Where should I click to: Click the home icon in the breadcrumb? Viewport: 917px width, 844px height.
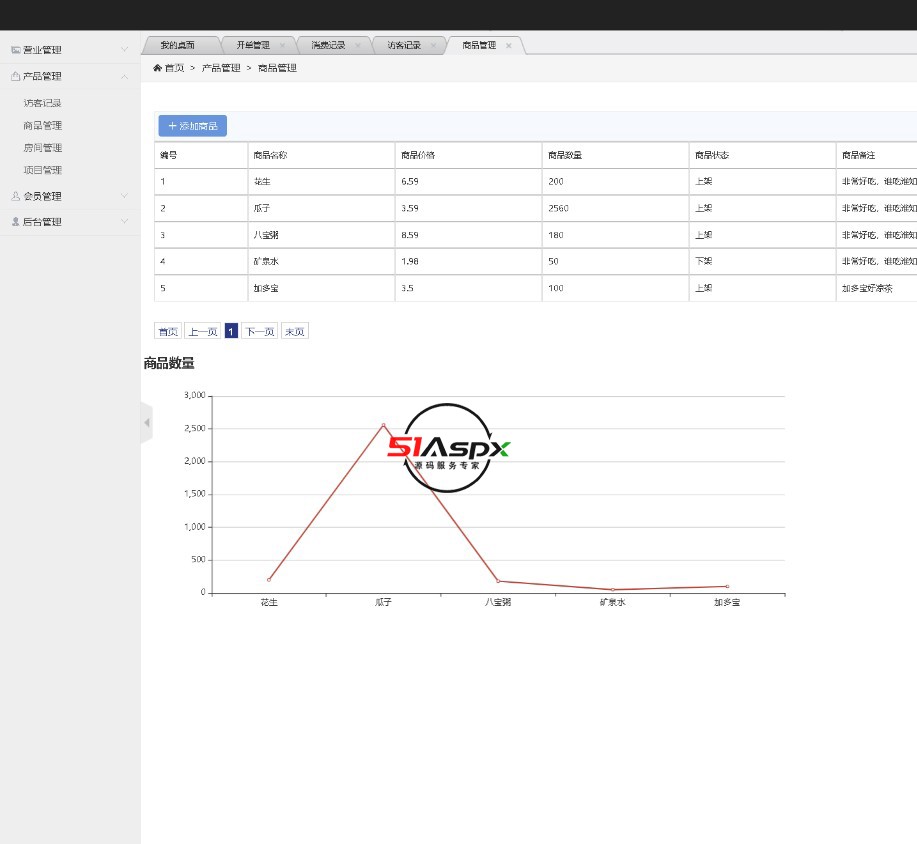click(x=157, y=68)
